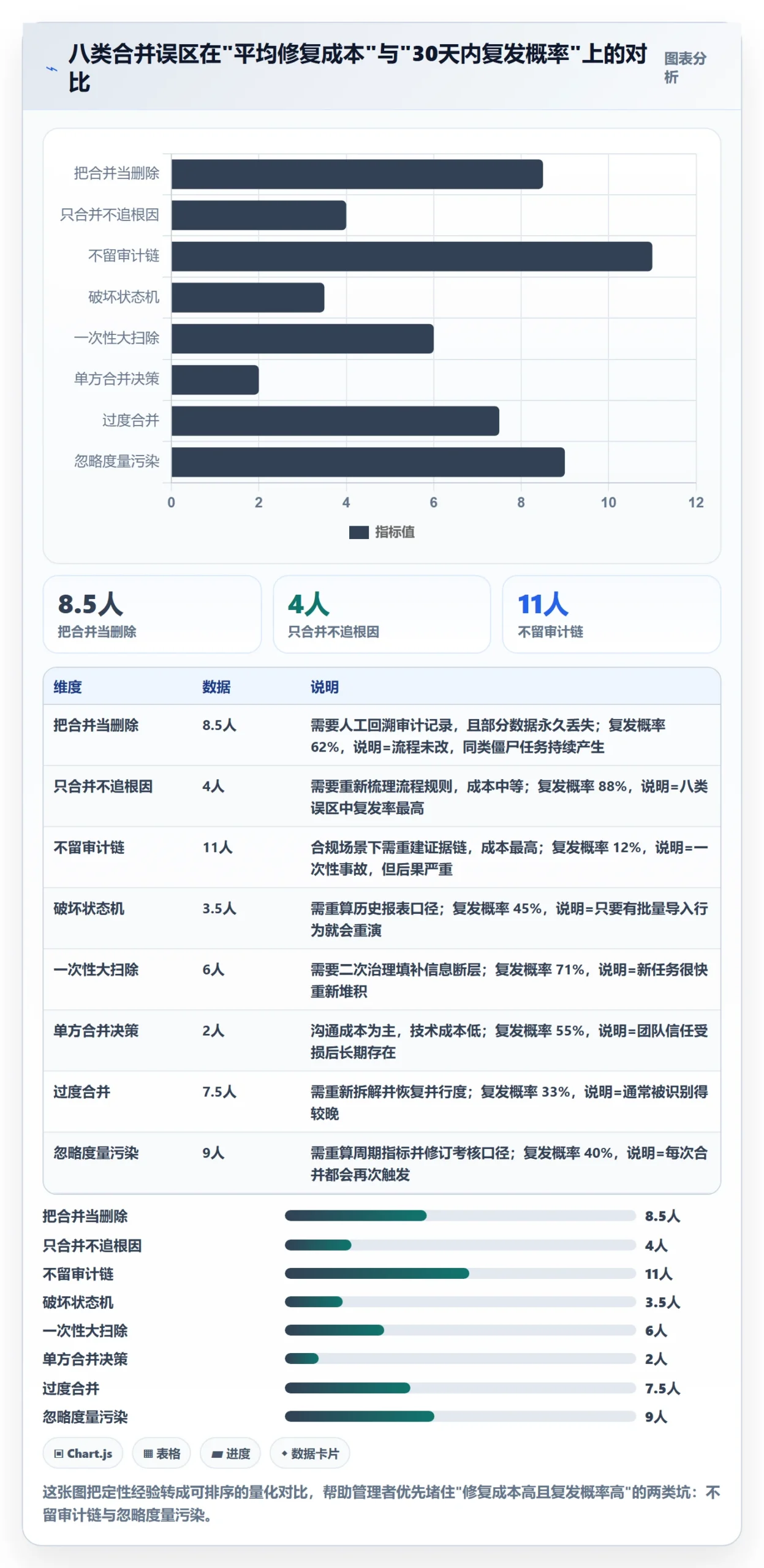Click the bar icon in 进度 tag
The width and height of the screenshot is (764, 1568).
click(x=217, y=1454)
